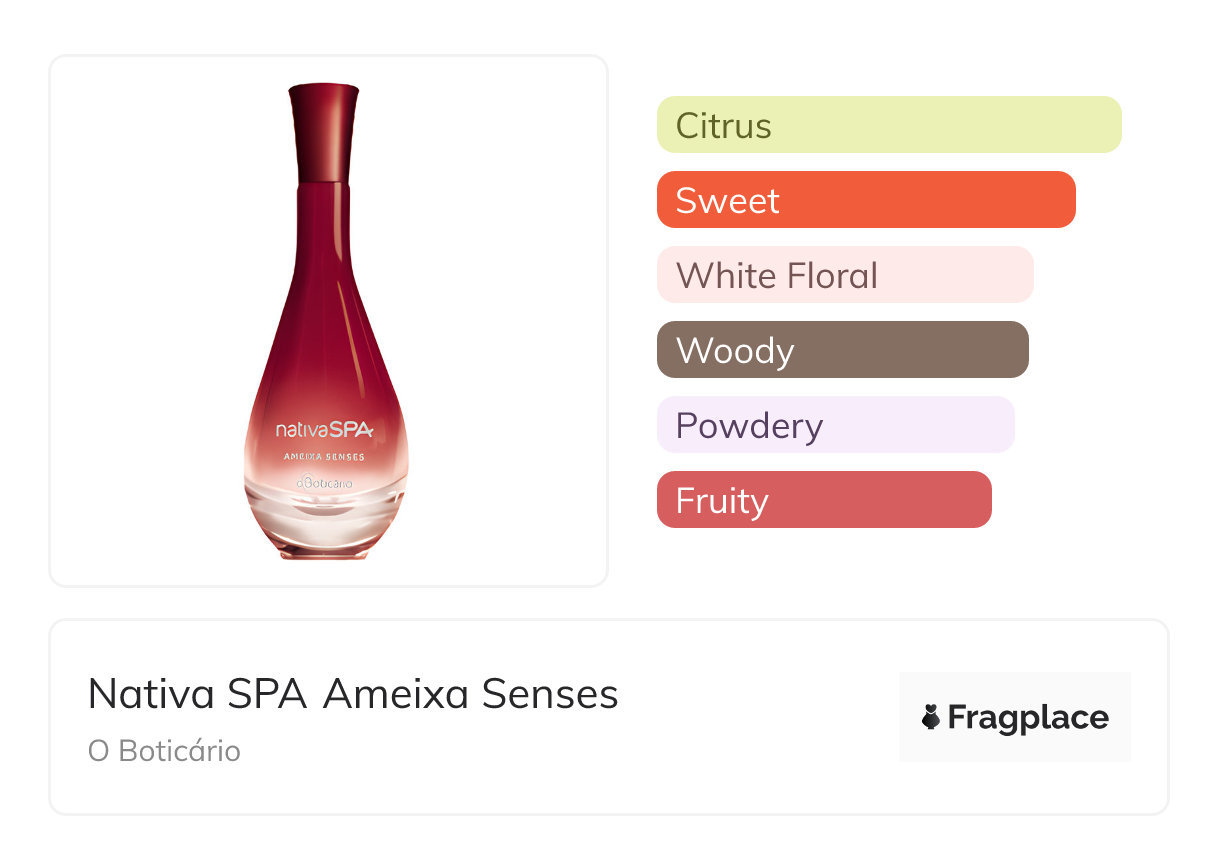This screenshot has height=864, width=1218.
Task: Select the Citrus accord bar
Action: click(888, 125)
